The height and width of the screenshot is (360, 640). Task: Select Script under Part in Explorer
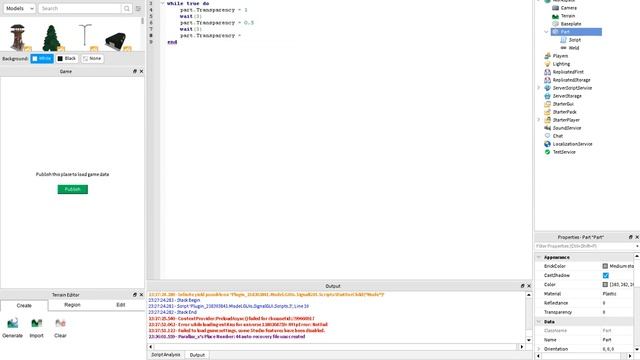(x=575, y=40)
